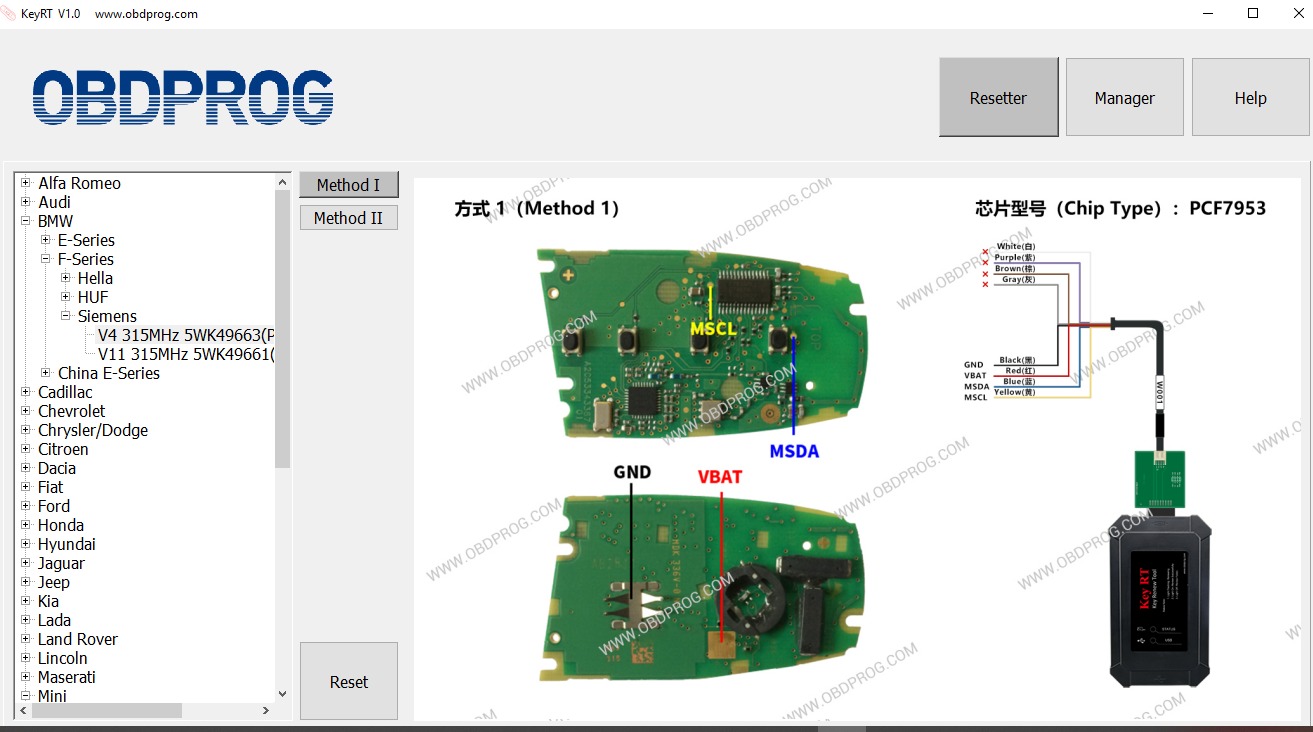The image size is (1313, 732).
Task: Maximize the KeyRT window
Action: (x=1253, y=14)
